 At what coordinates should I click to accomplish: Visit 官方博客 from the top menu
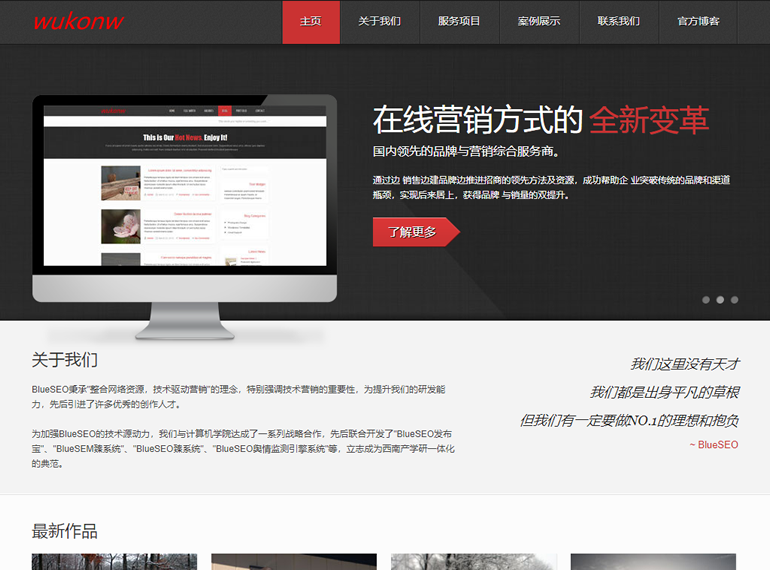coord(698,22)
